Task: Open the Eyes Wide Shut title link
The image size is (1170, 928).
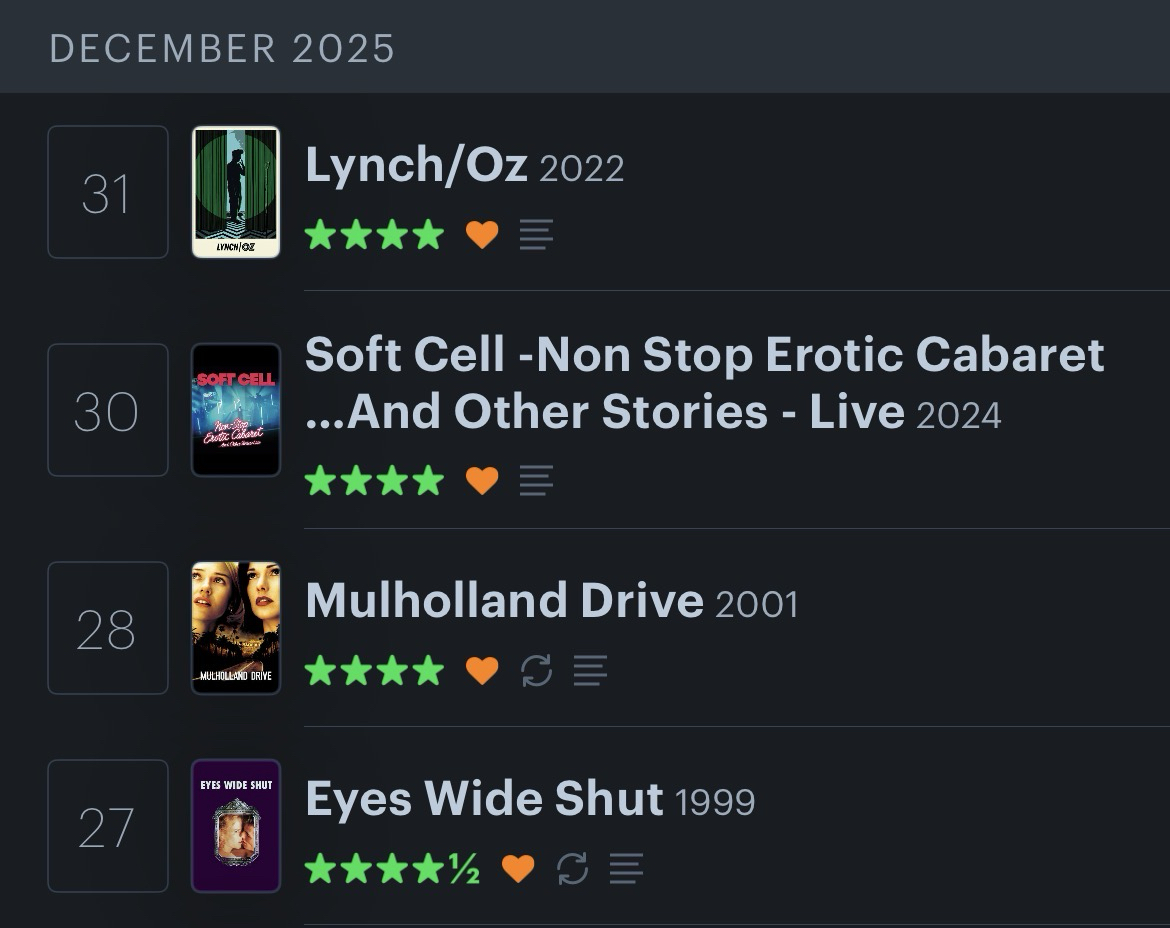Action: 484,799
